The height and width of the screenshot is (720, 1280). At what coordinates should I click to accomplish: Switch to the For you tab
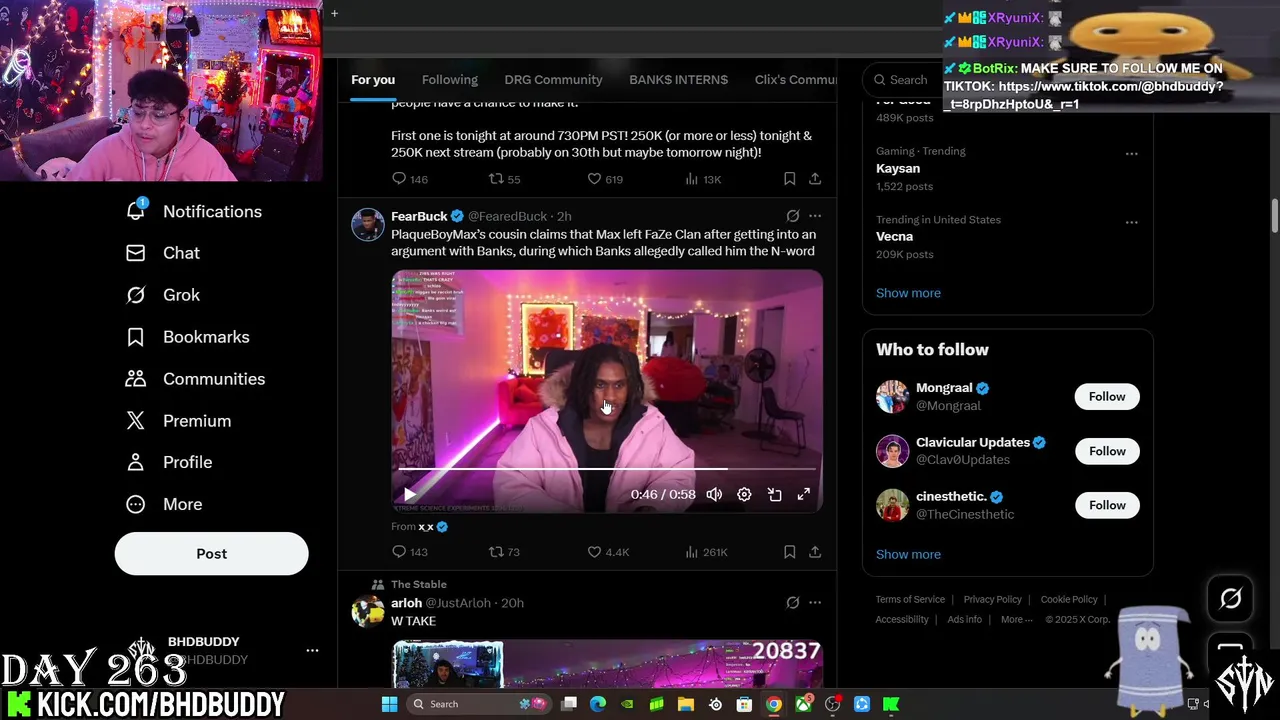click(373, 80)
